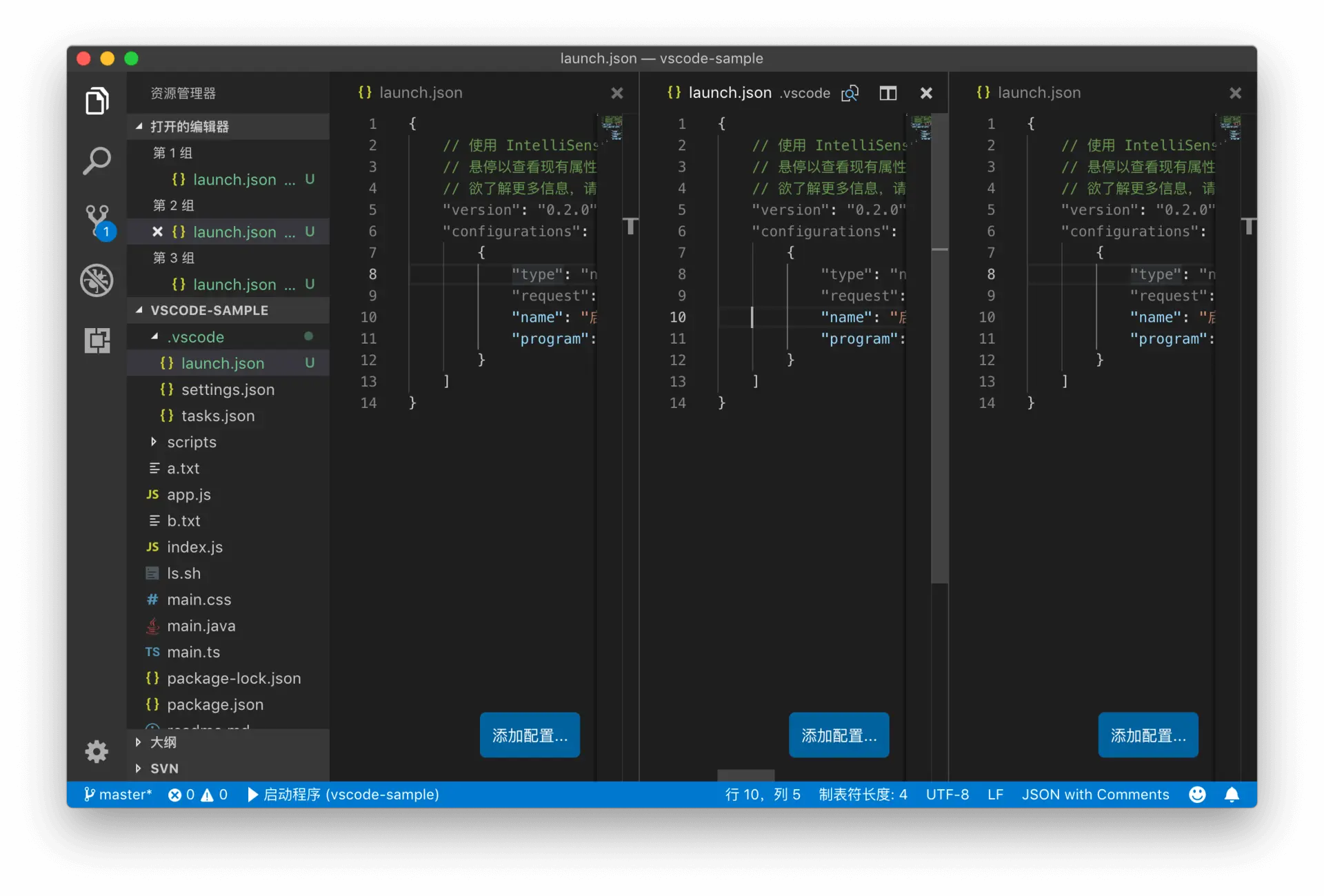Click the split editor icon

pyautogui.click(x=887, y=93)
